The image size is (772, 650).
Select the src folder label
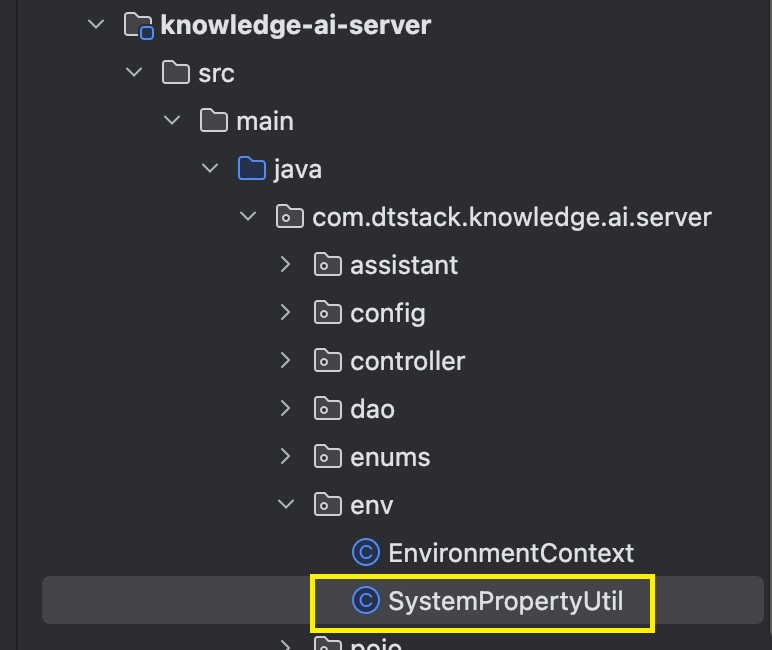[216, 73]
